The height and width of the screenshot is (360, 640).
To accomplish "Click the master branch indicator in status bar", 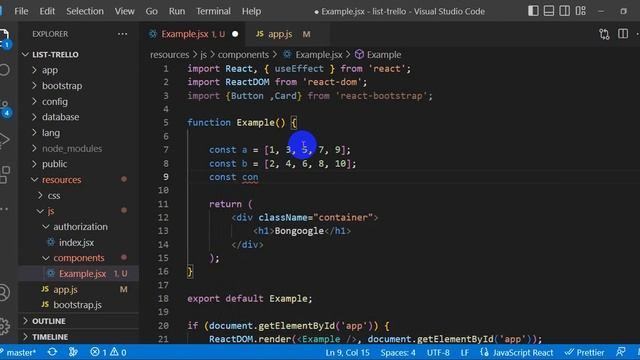I will (x=18, y=352).
